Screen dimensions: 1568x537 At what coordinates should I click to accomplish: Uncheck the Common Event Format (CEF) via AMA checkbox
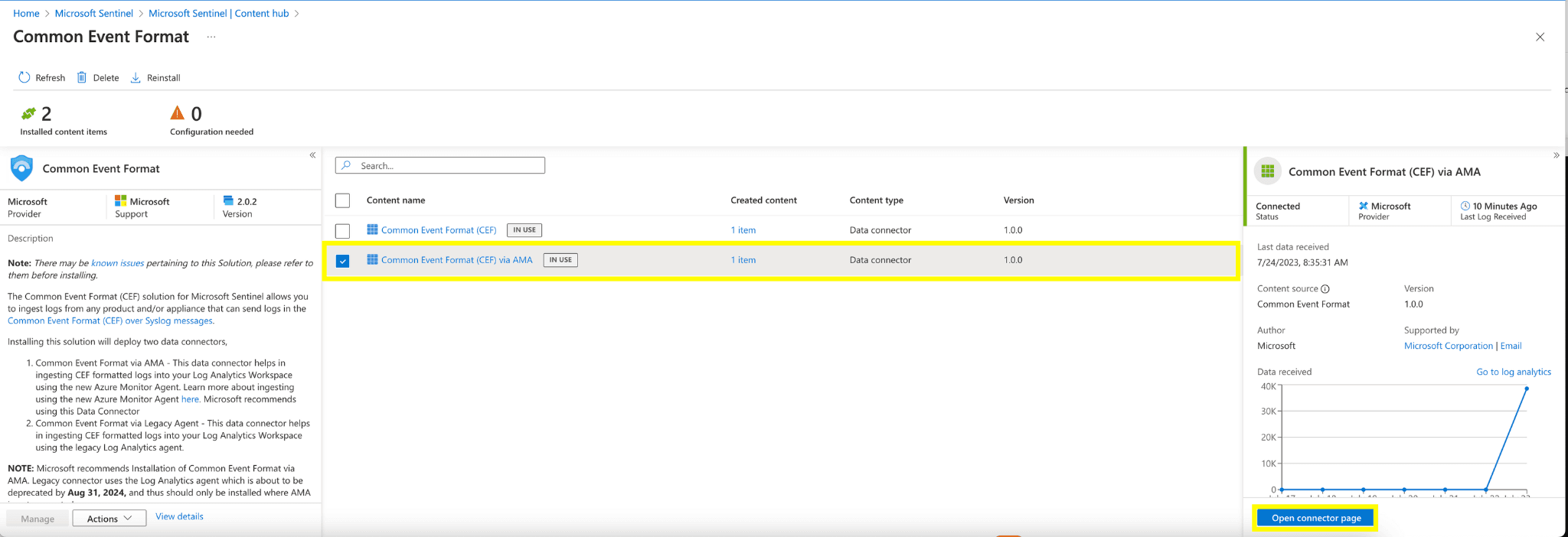343,261
